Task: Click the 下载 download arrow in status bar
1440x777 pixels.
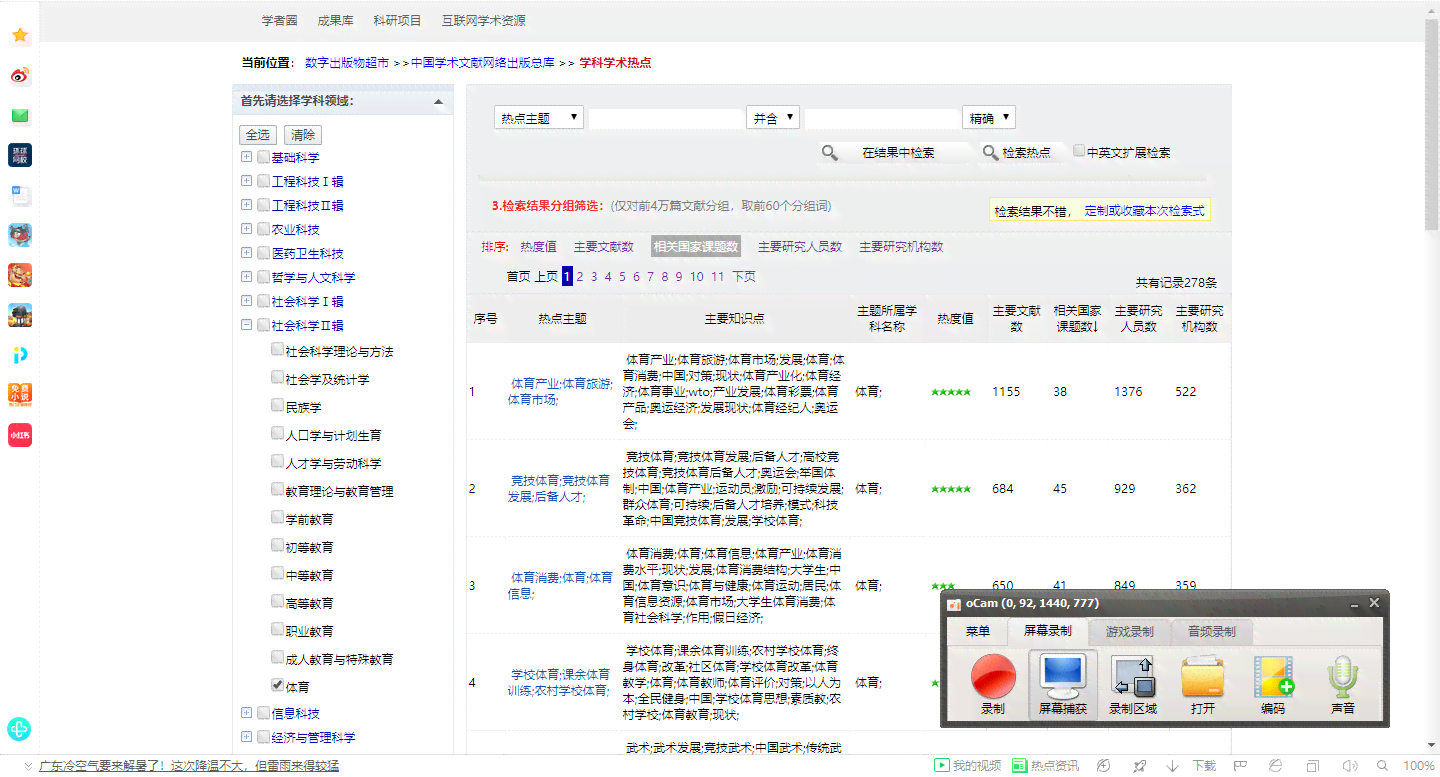Action: [x=1174, y=766]
